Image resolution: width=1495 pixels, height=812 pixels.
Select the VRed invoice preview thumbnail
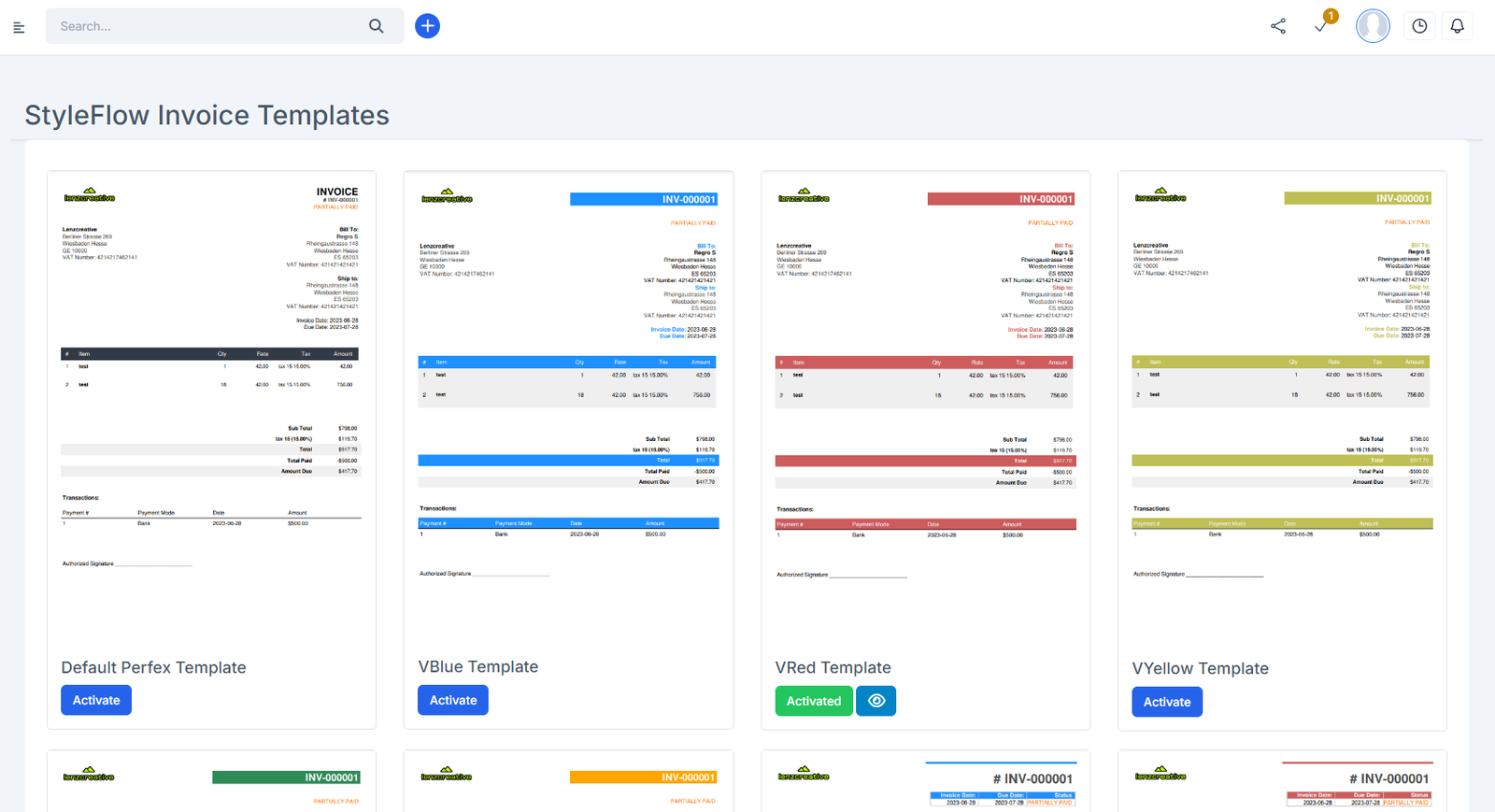[925, 392]
